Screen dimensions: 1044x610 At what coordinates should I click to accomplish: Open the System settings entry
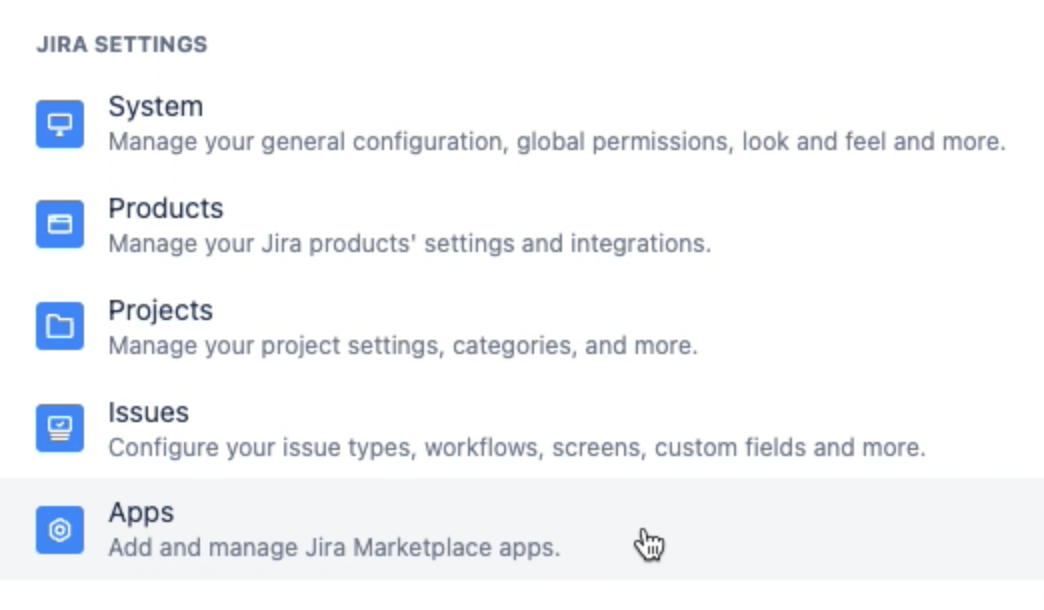coord(156,107)
